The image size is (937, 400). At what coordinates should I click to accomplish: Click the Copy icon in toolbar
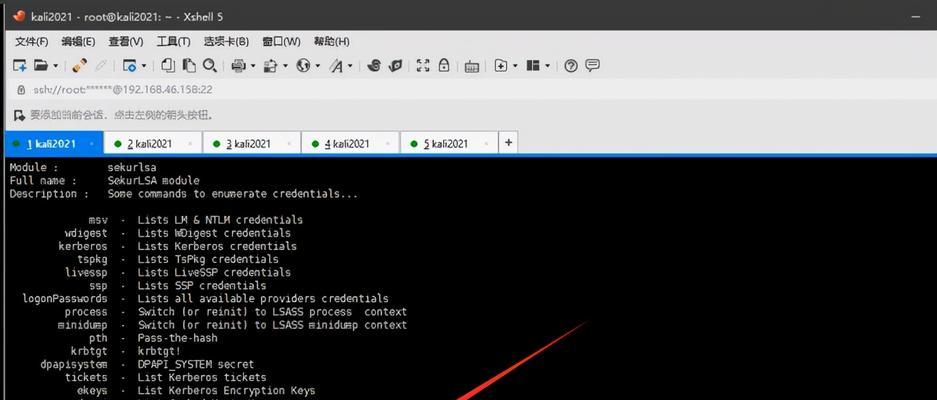tap(169, 65)
